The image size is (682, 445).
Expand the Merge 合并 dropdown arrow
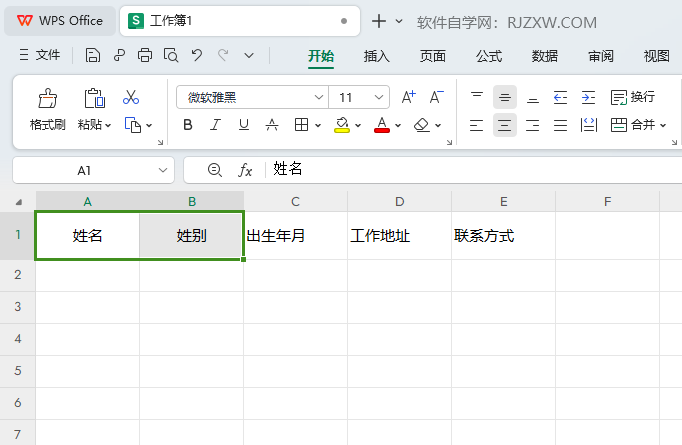coord(663,126)
